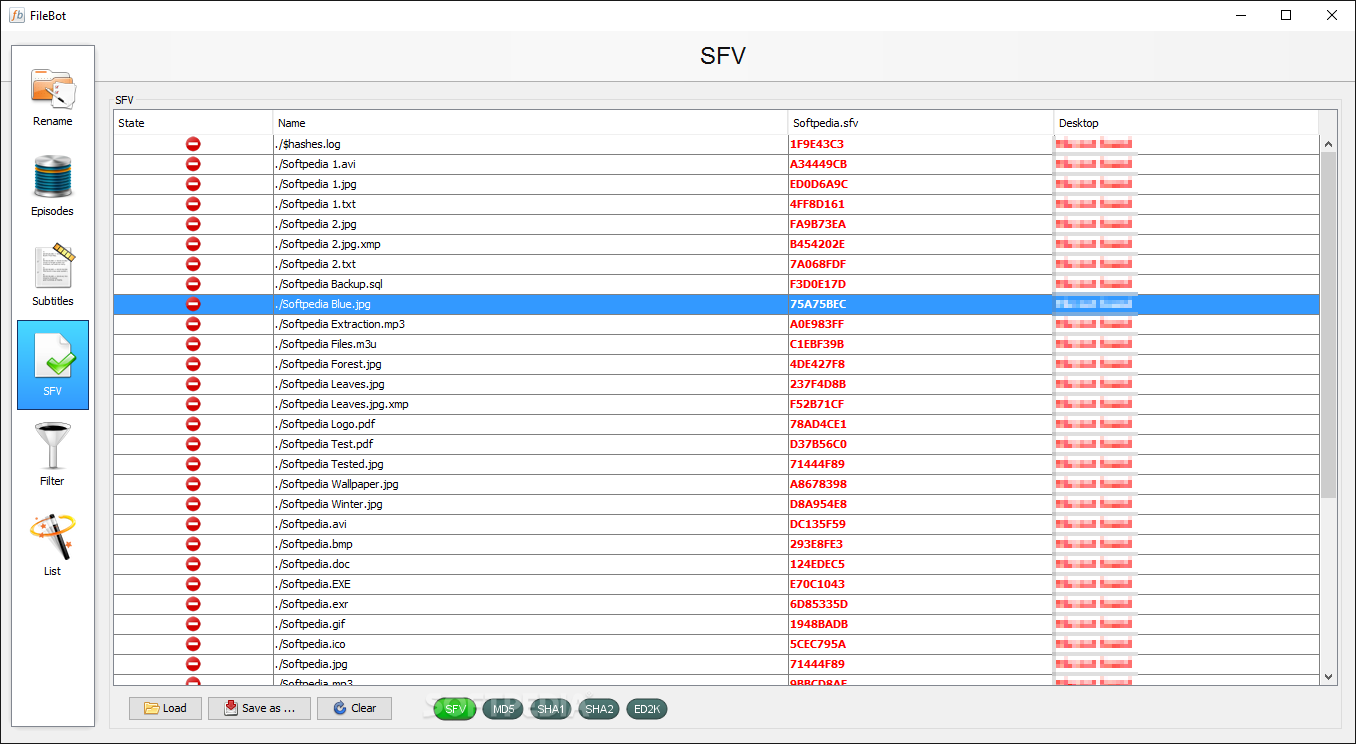This screenshot has height=744, width=1356.
Task: Open the Rename panel
Action: [53, 95]
